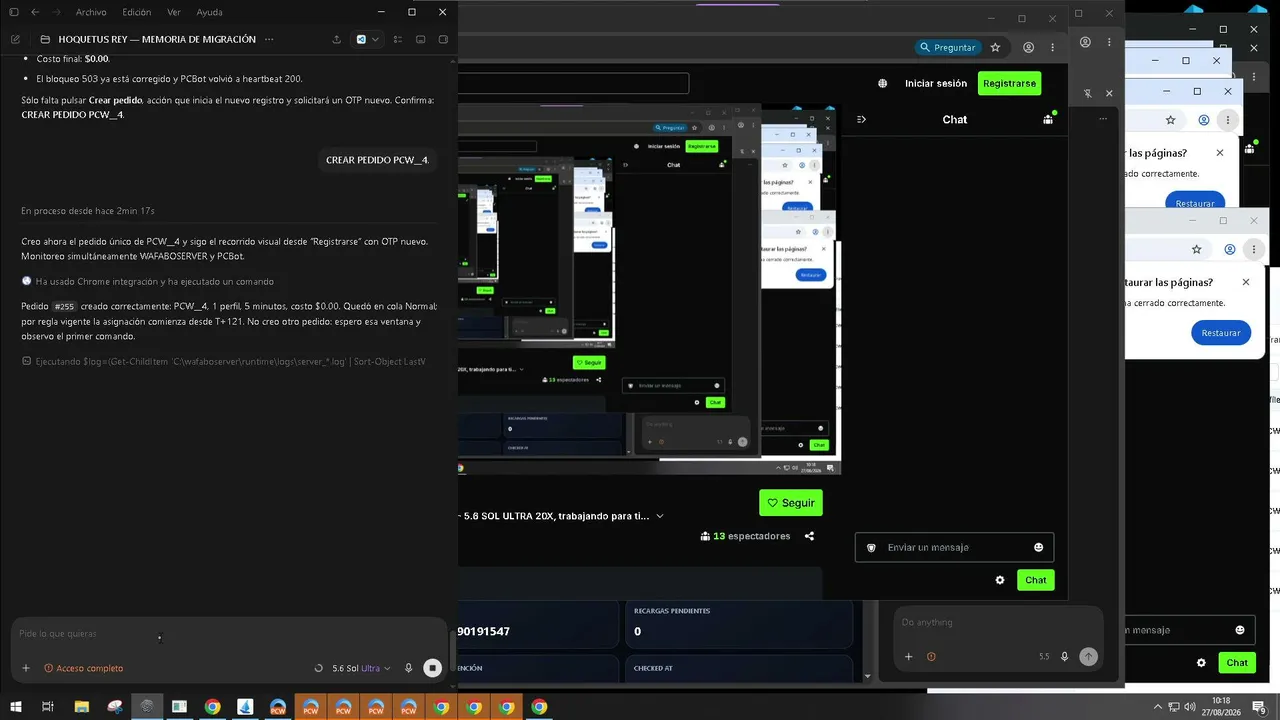Click the '13 espectadores' viewer count
1280x720 pixels.
coord(745,536)
